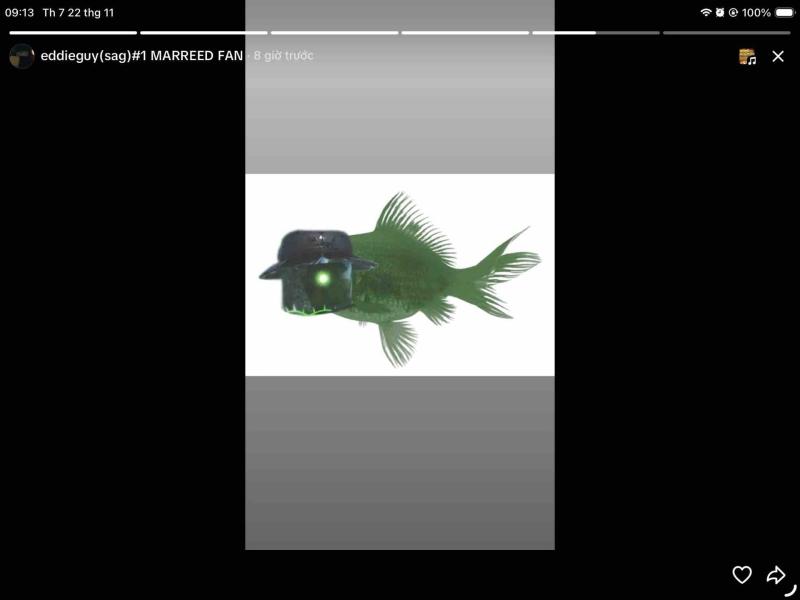The image size is (800, 600).
Task: Jump to fourth story progress segment
Action: tap(465, 32)
